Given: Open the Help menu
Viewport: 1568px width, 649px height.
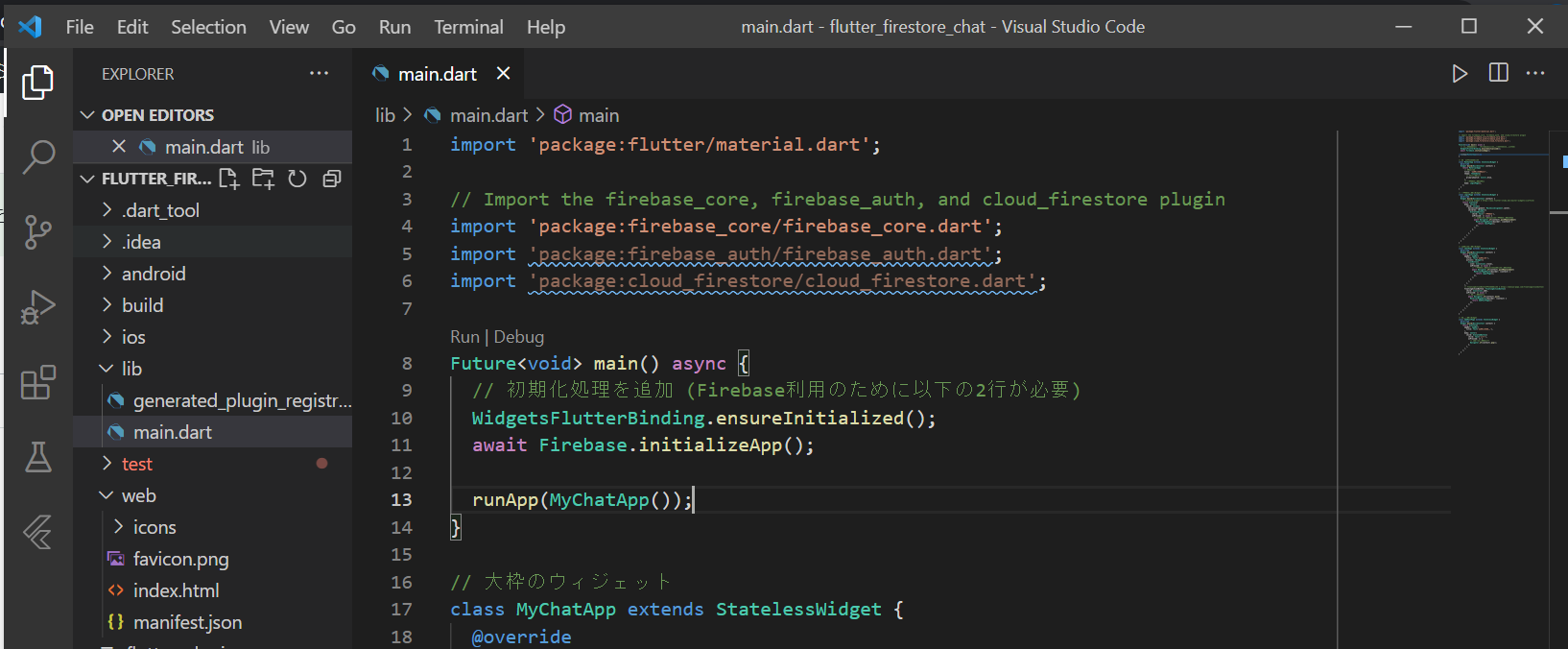Looking at the screenshot, I should [x=546, y=27].
